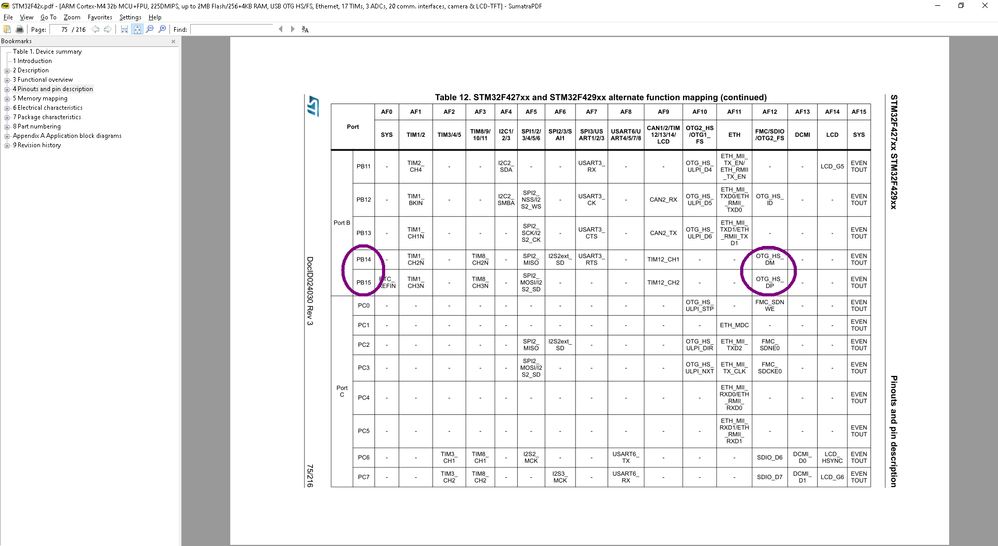Click the SDIO_D6 table cell

[770, 458]
